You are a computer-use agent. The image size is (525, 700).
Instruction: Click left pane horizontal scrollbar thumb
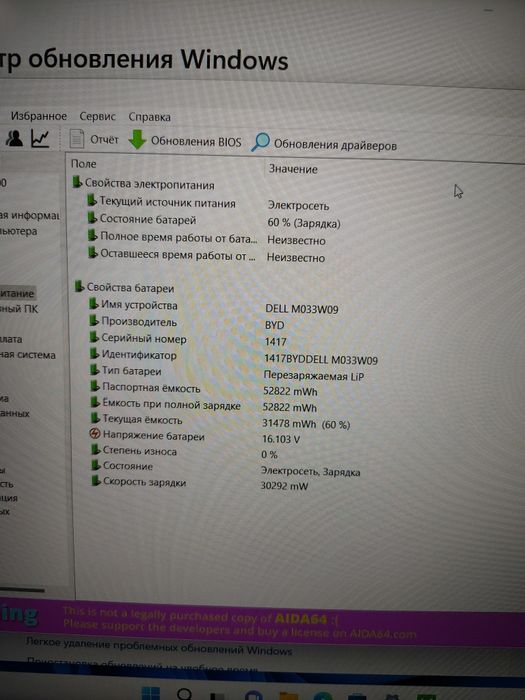pyautogui.click(x=22, y=590)
